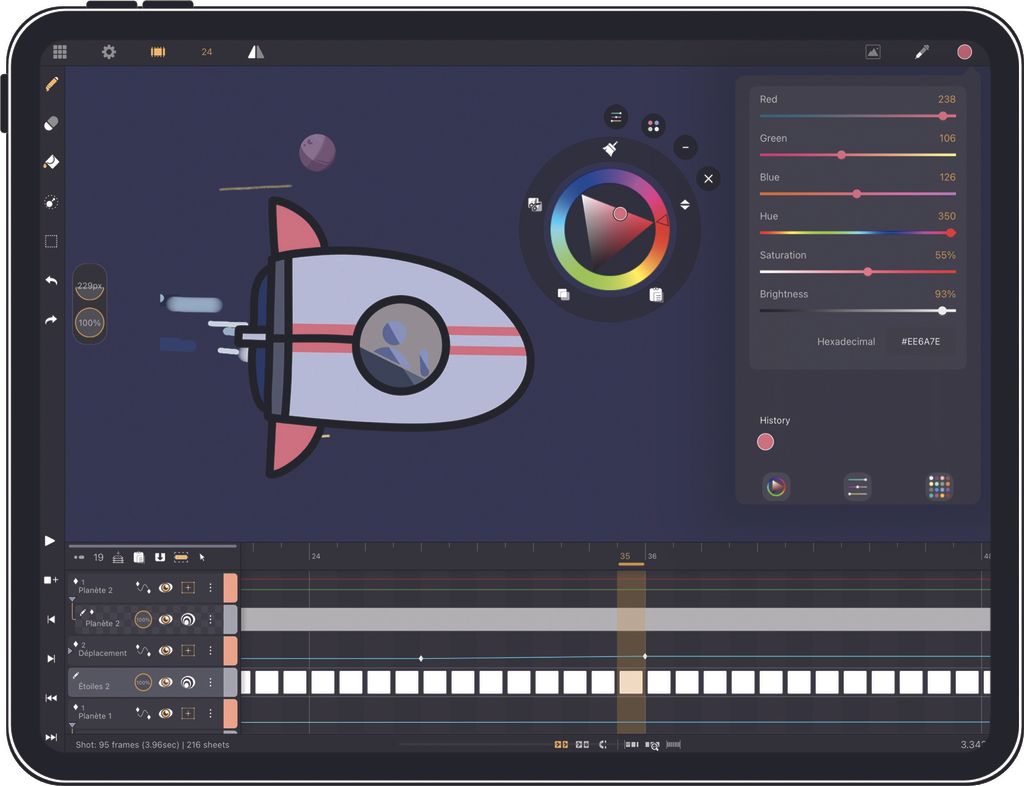1024x786 pixels.
Task: Select the horizontal flip icon in top bar
Action: click(x=256, y=50)
